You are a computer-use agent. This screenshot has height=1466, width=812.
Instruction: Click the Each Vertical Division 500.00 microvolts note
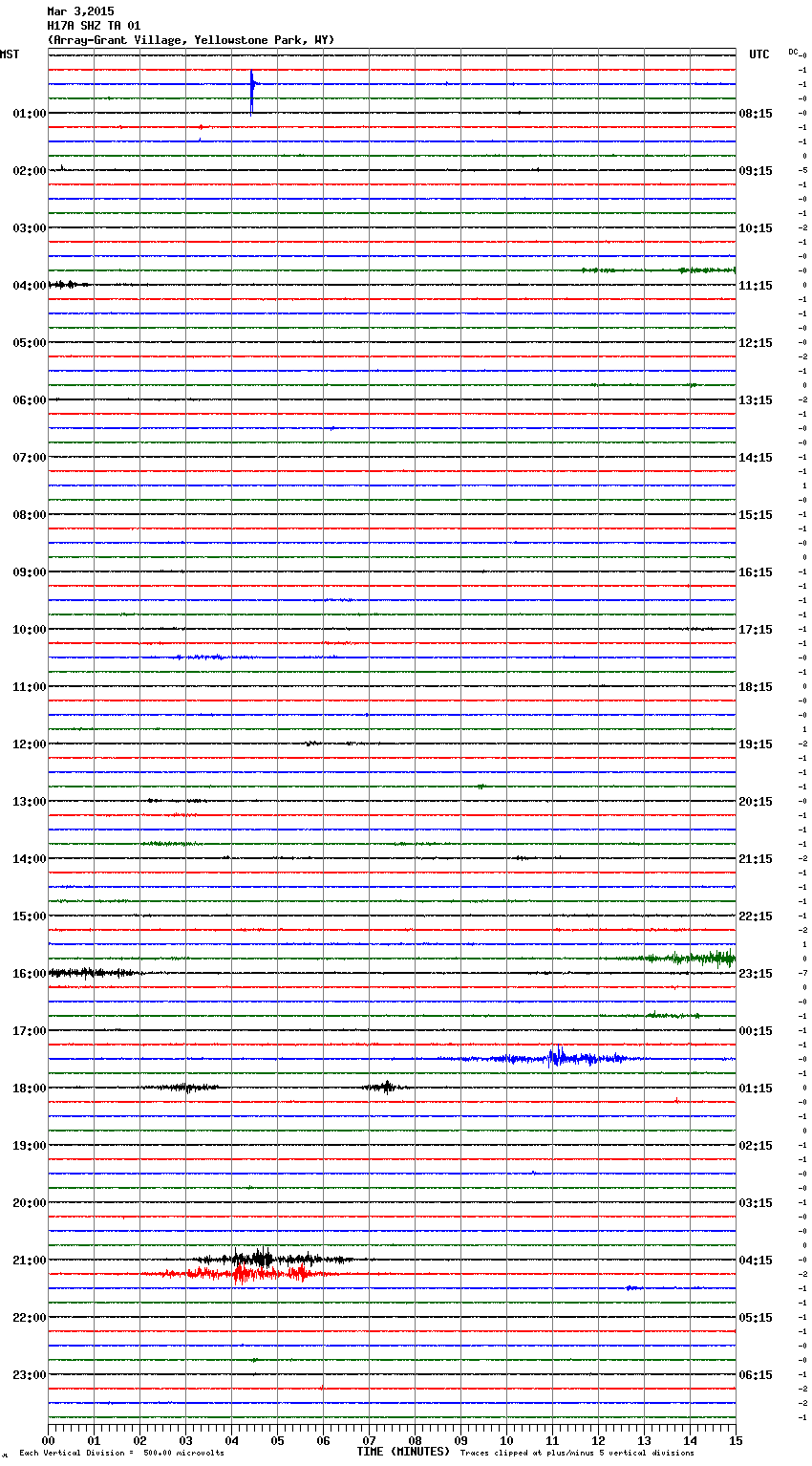pyautogui.click(x=121, y=1453)
